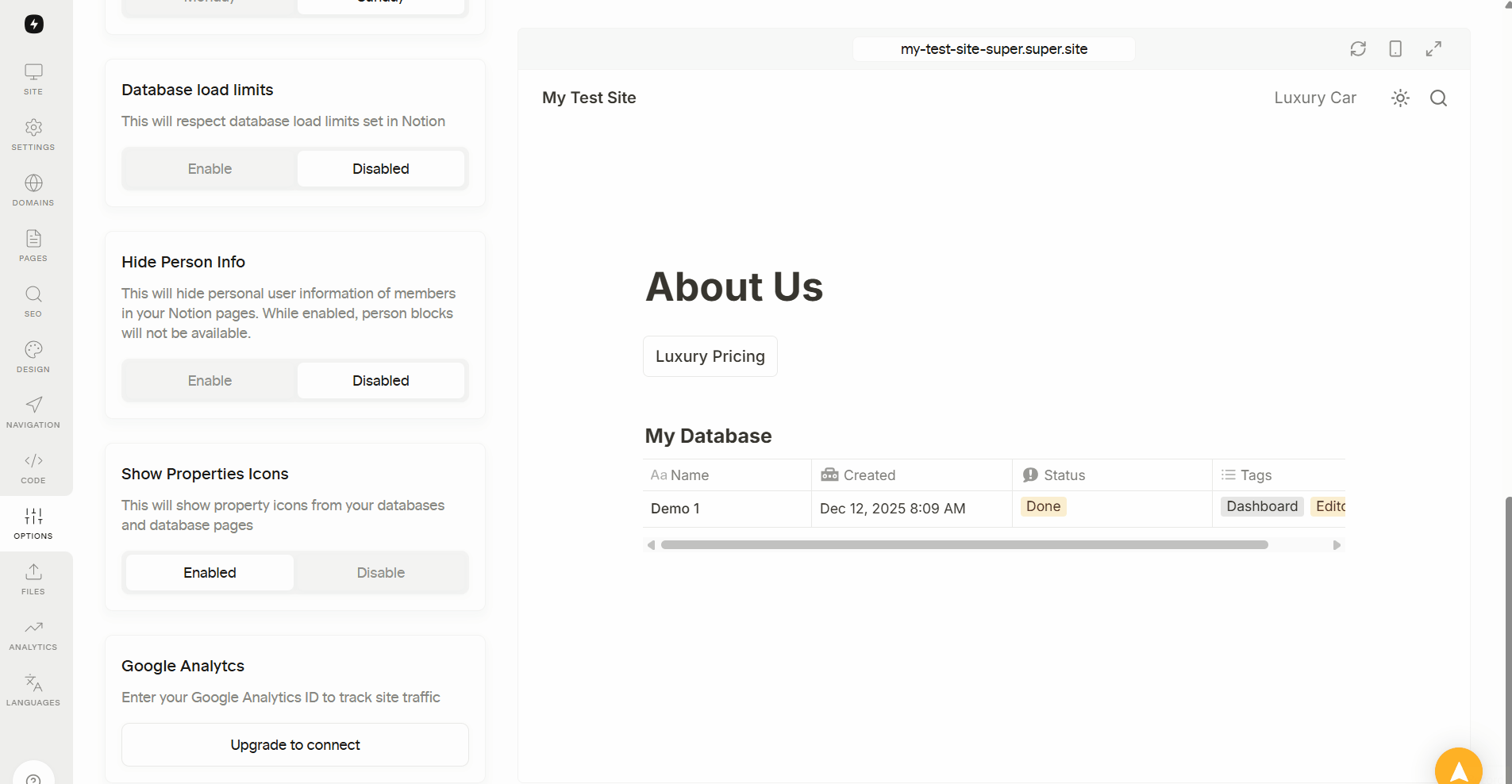The image size is (1512, 784).
Task: Click the Luxury Car nav link
Action: [1315, 98]
